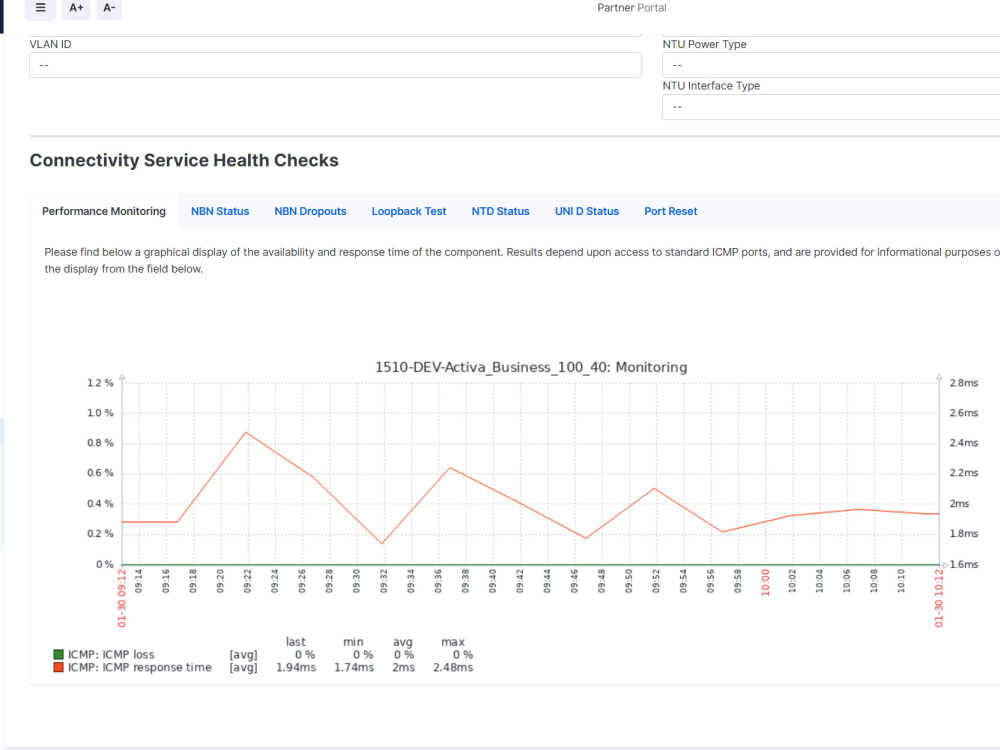Open the NBN Dropouts tab
The height and width of the screenshot is (750, 1000).
tap(311, 211)
